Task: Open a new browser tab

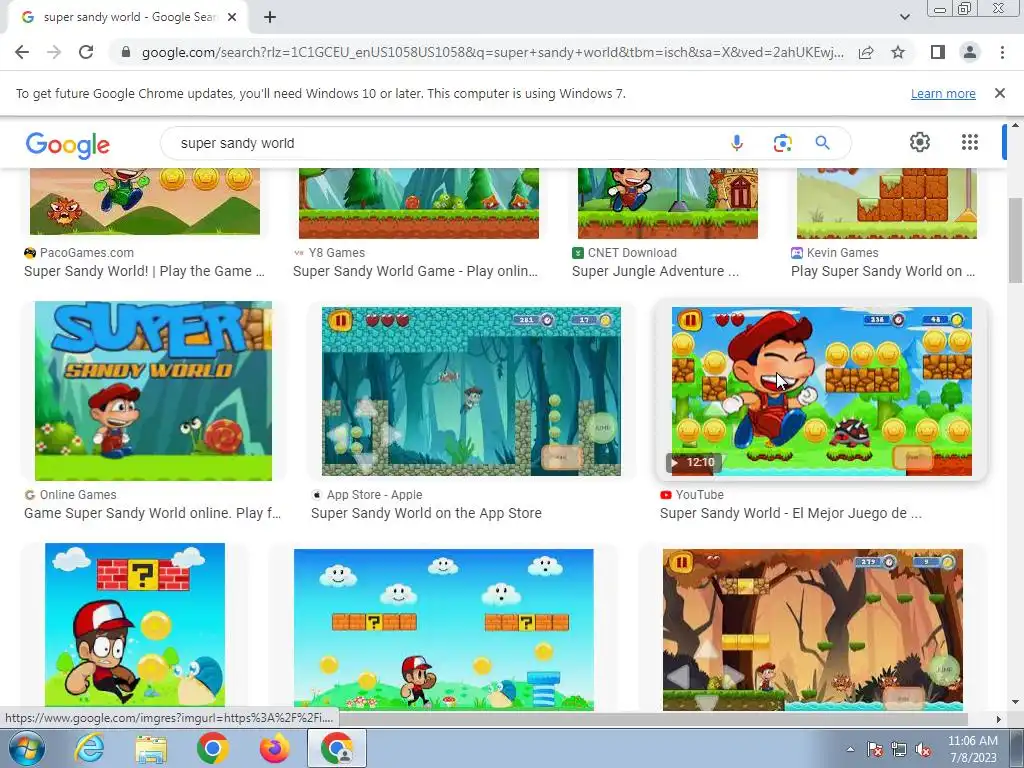Action: (x=270, y=18)
